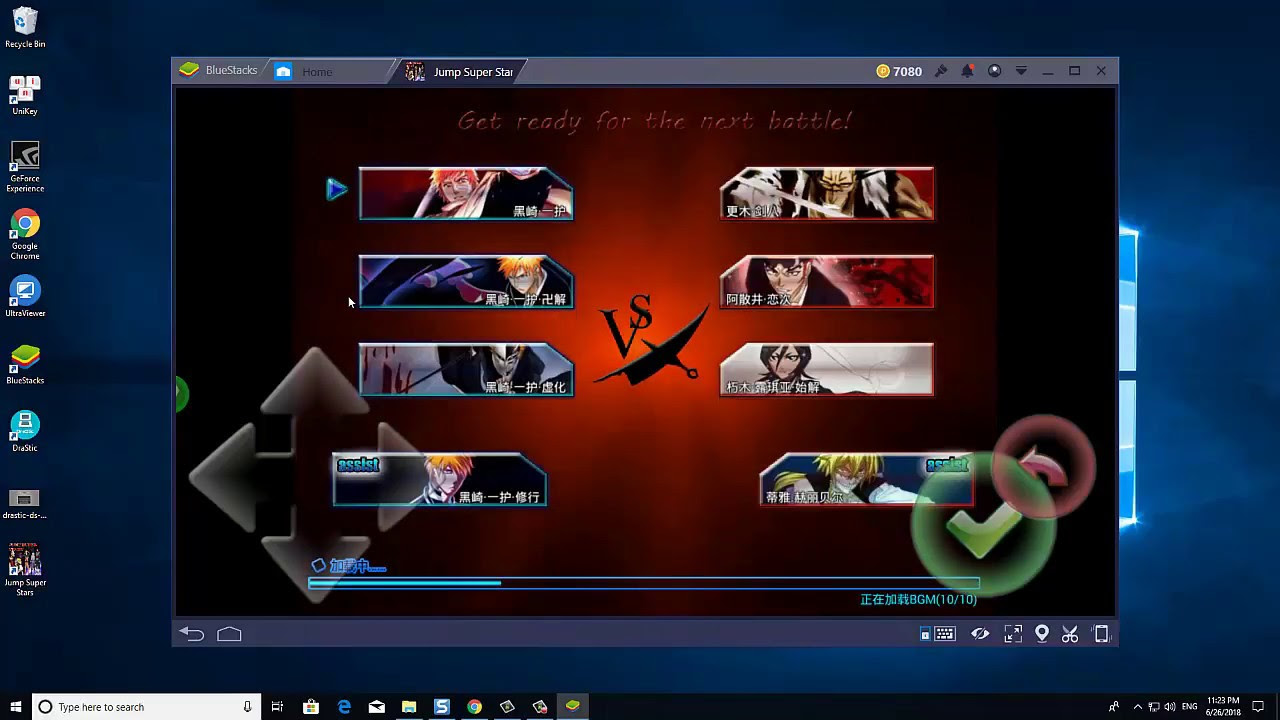This screenshot has height=720, width=1280.
Task: Open Edge browser from taskbar
Action: pos(344,707)
